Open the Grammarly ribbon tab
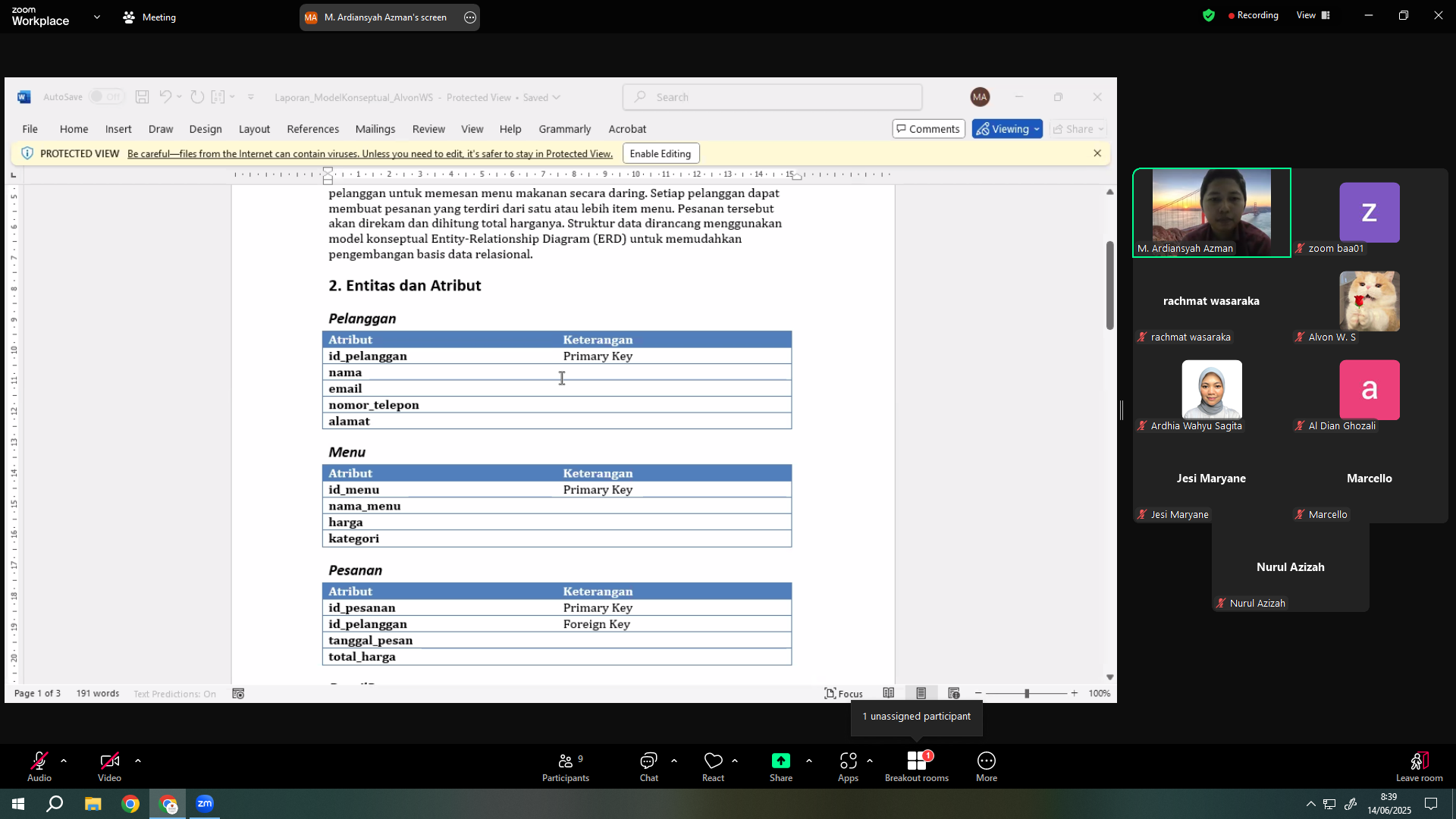The width and height of the screenshot is (1456, 819). coord(565,129)
